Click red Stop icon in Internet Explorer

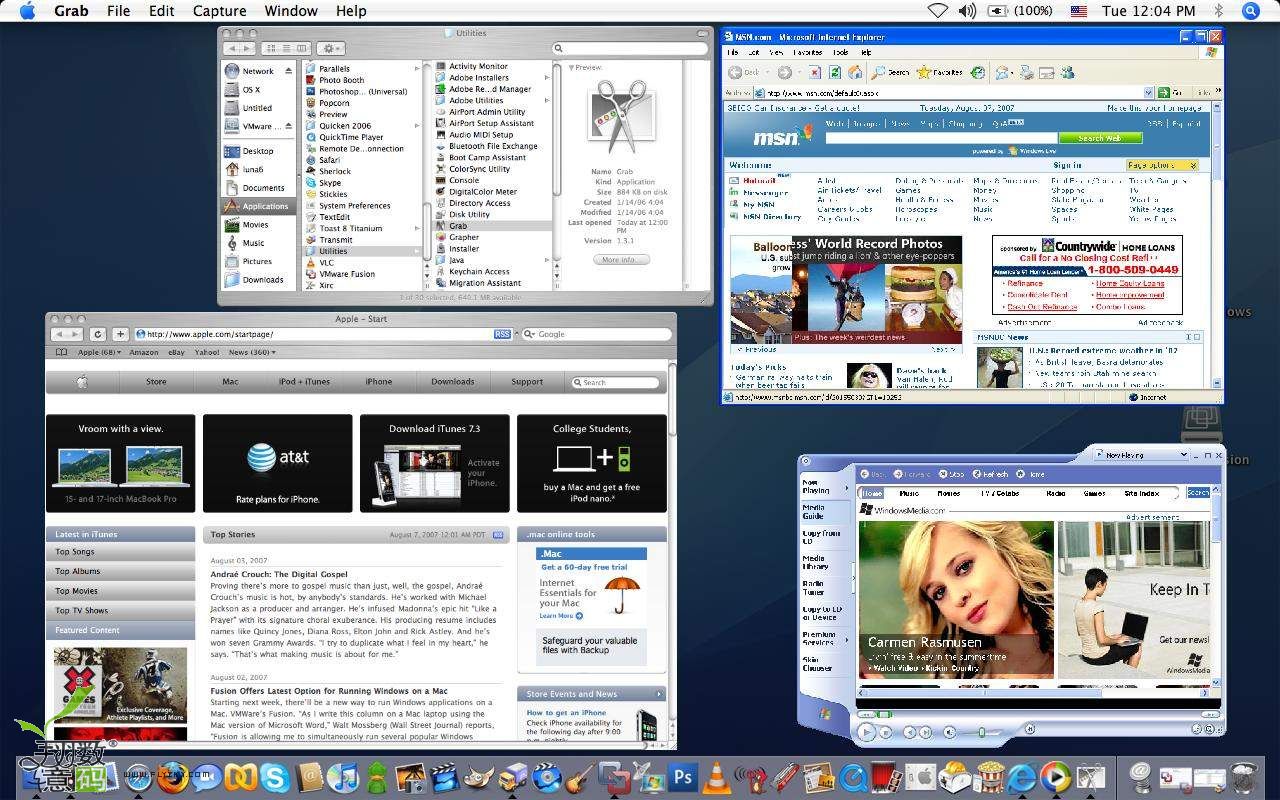[814, 73]
